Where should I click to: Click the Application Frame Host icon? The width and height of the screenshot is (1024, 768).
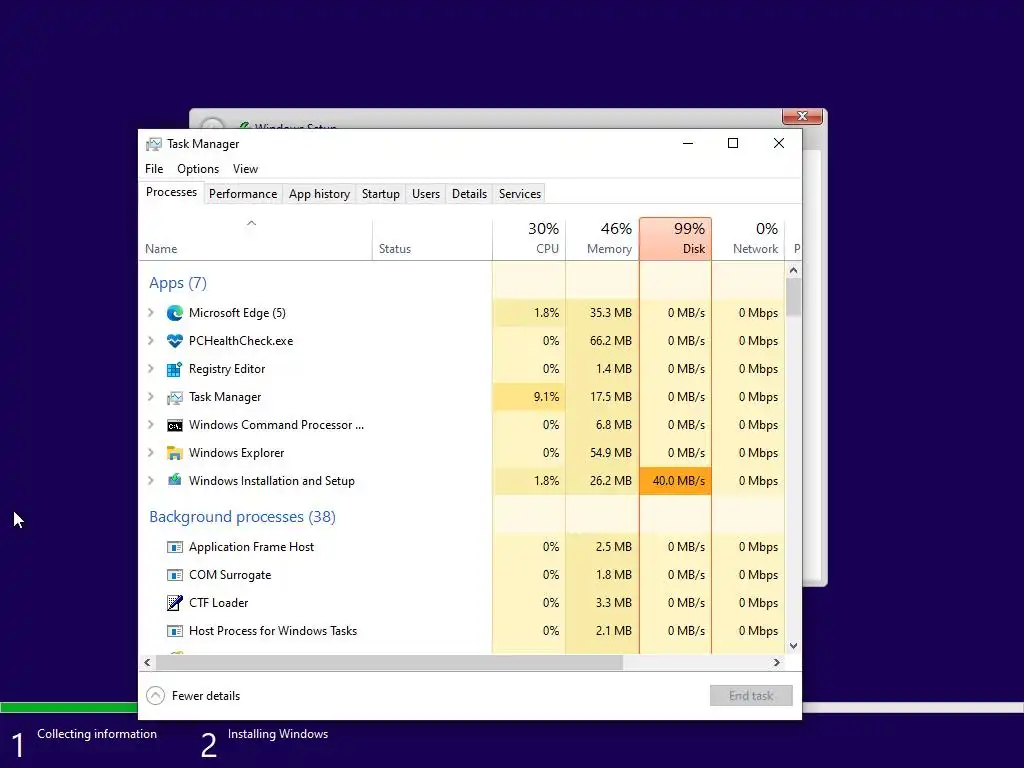(174, 547)
